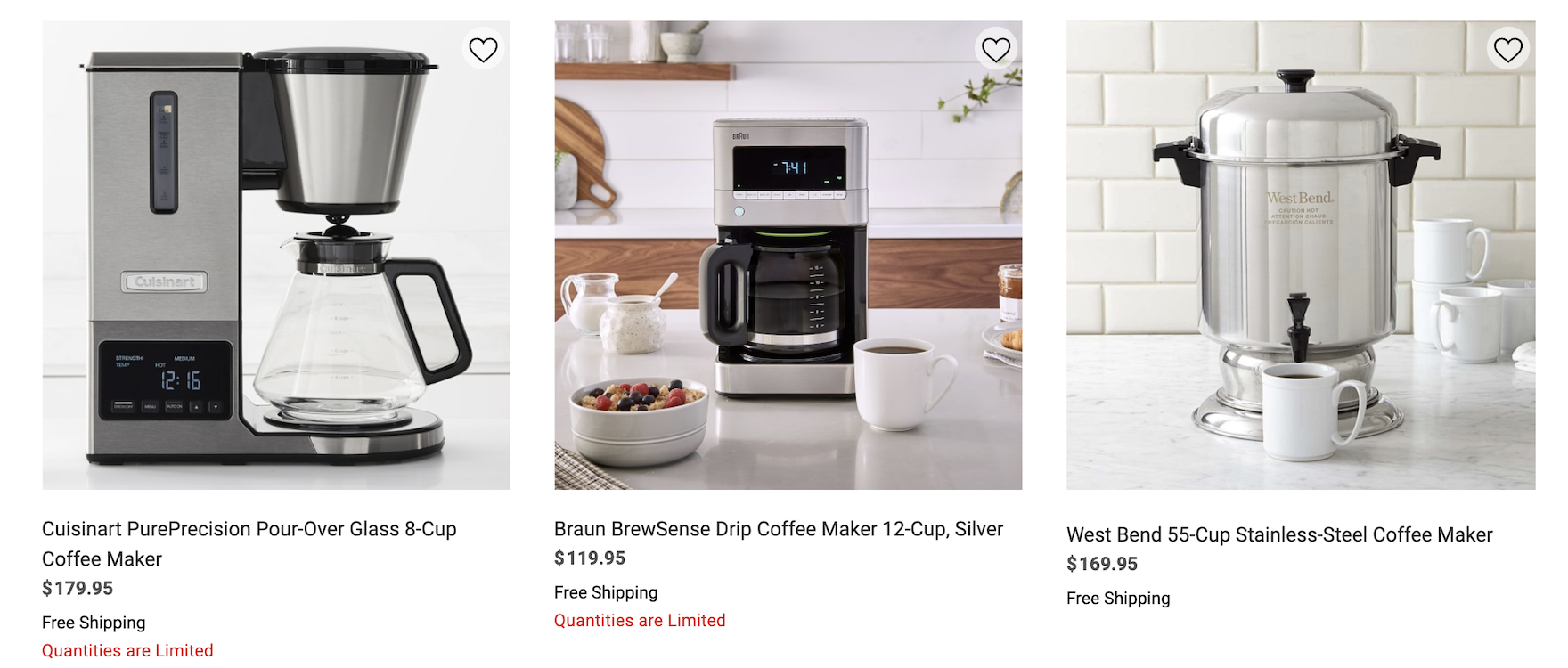Click the $179.95 price
The image size is (1568, 668).
[x=78, y=588]
